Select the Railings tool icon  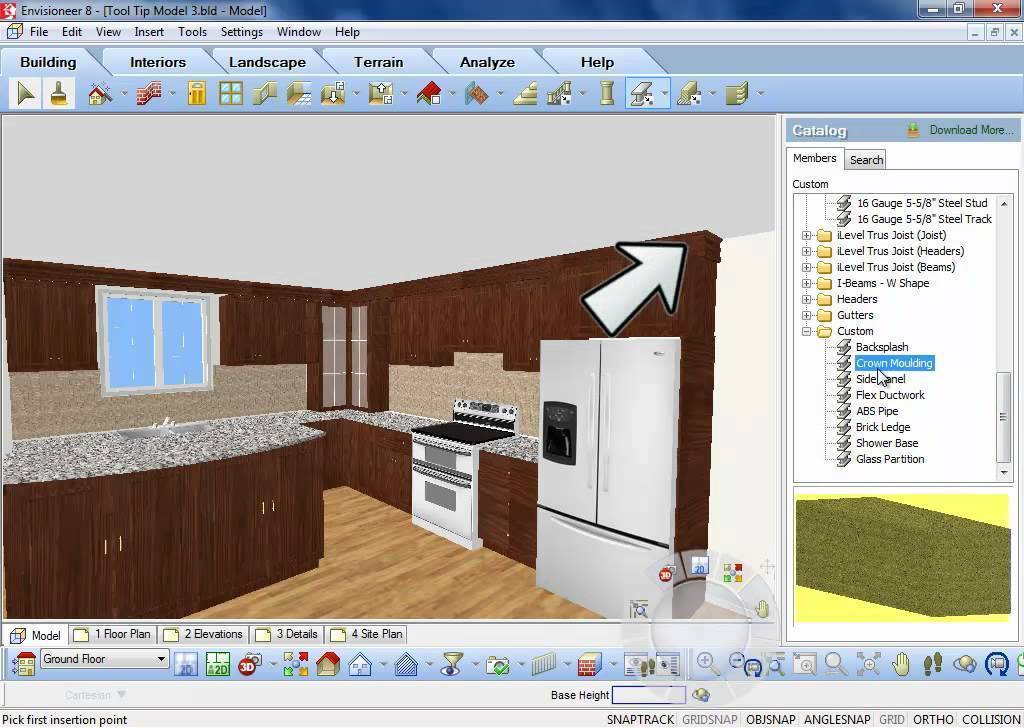tap(559, 93)
